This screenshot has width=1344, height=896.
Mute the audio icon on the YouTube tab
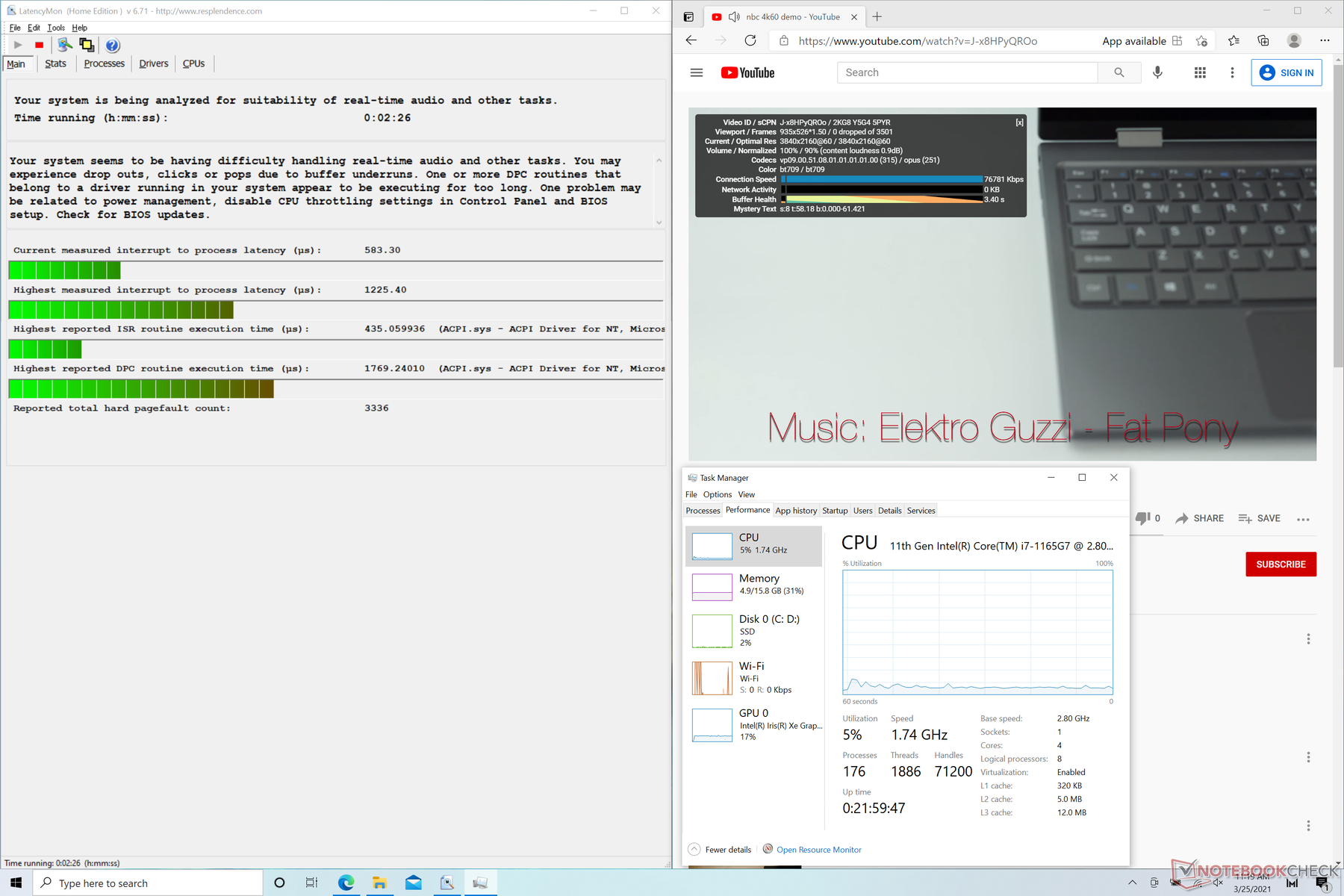point(734,17)
